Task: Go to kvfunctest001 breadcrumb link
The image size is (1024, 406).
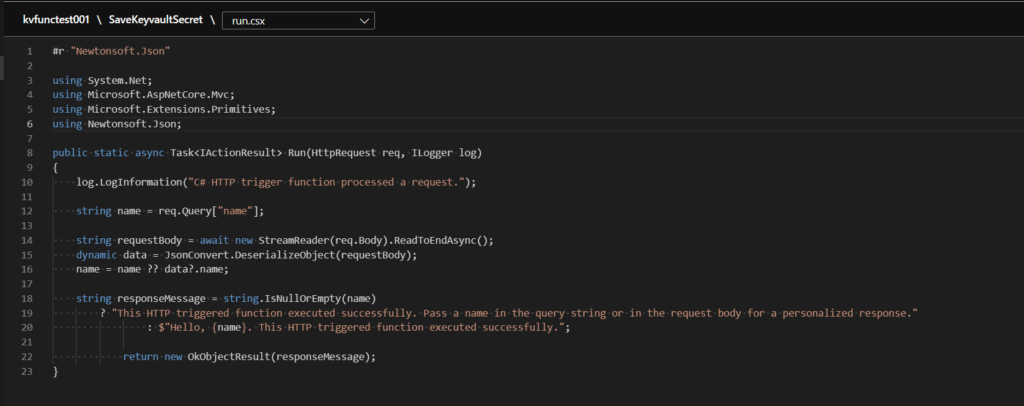Action: pos(50,21)
